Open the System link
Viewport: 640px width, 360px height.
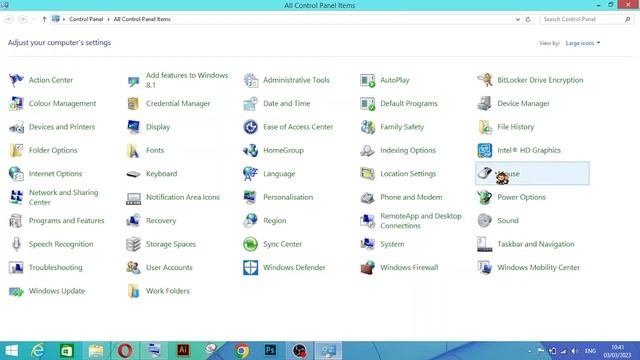coord(392,244)
